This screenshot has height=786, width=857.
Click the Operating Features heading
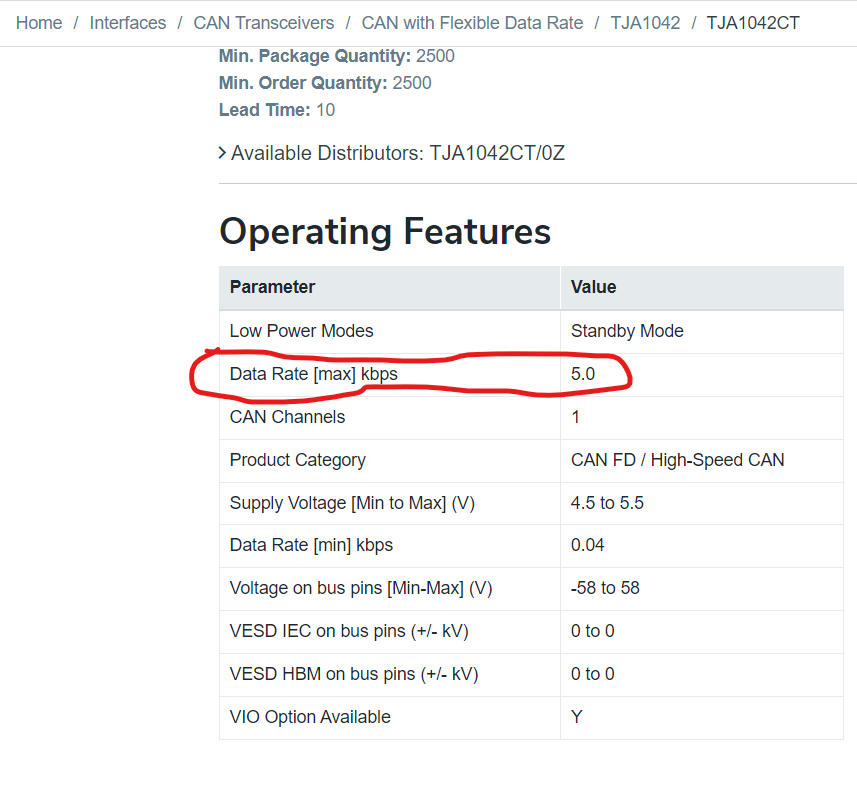(385, 231)
